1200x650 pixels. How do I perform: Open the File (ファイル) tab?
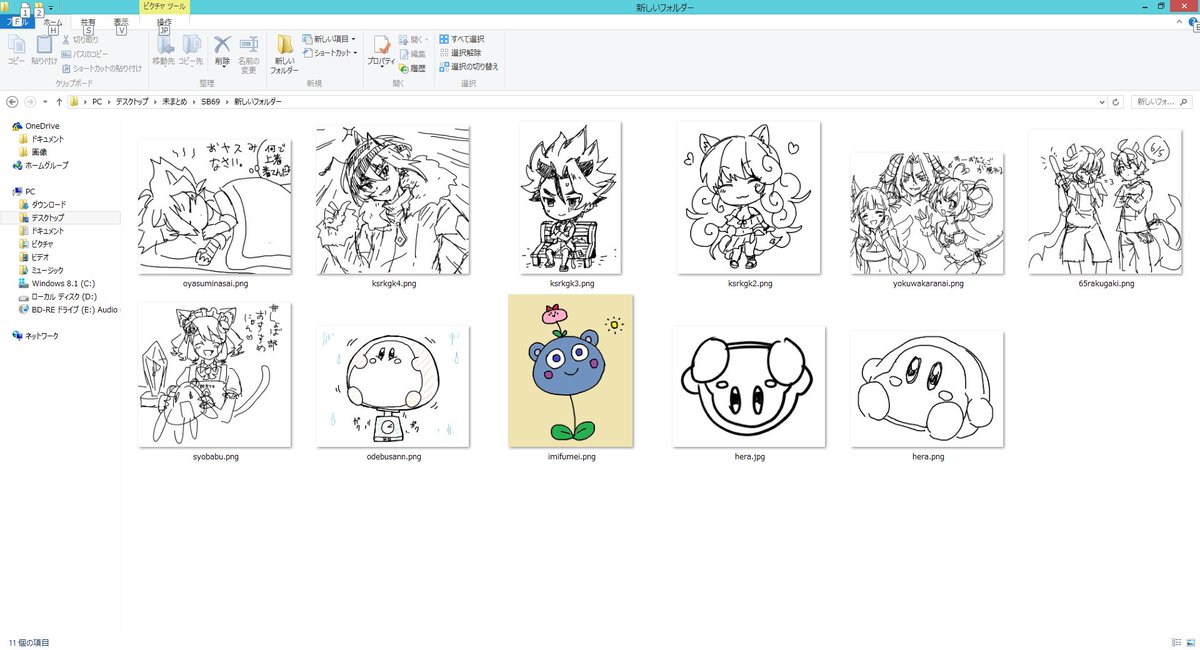pyautogui.click(x=18, y=21)
